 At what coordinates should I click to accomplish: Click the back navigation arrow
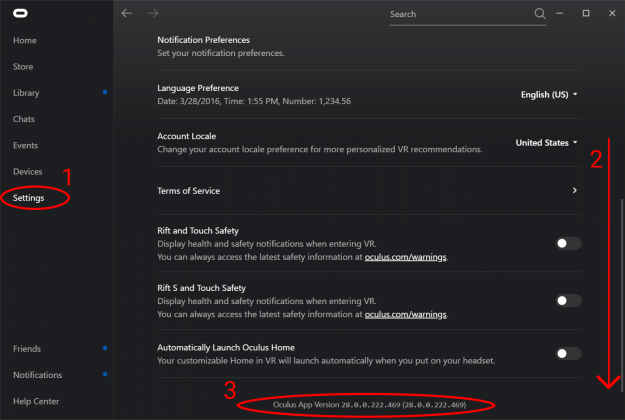click(x=126, y=14)
